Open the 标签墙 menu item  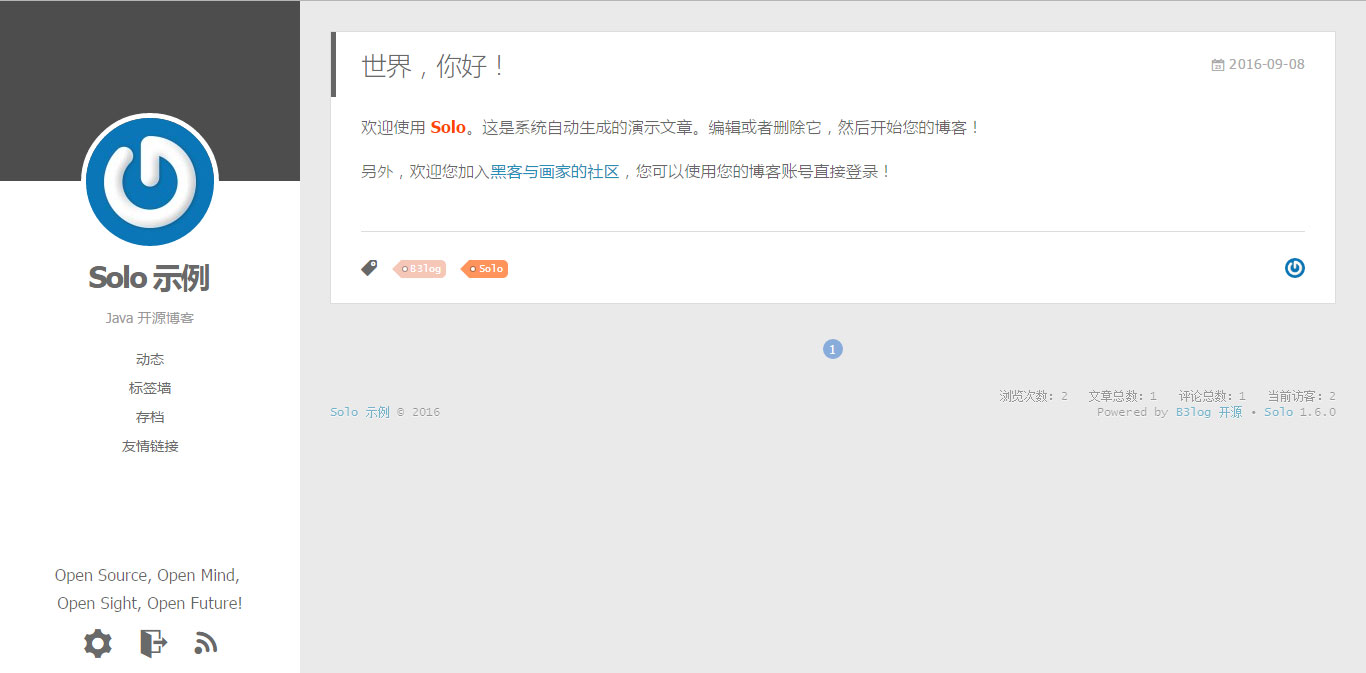(x=150, y=388)
